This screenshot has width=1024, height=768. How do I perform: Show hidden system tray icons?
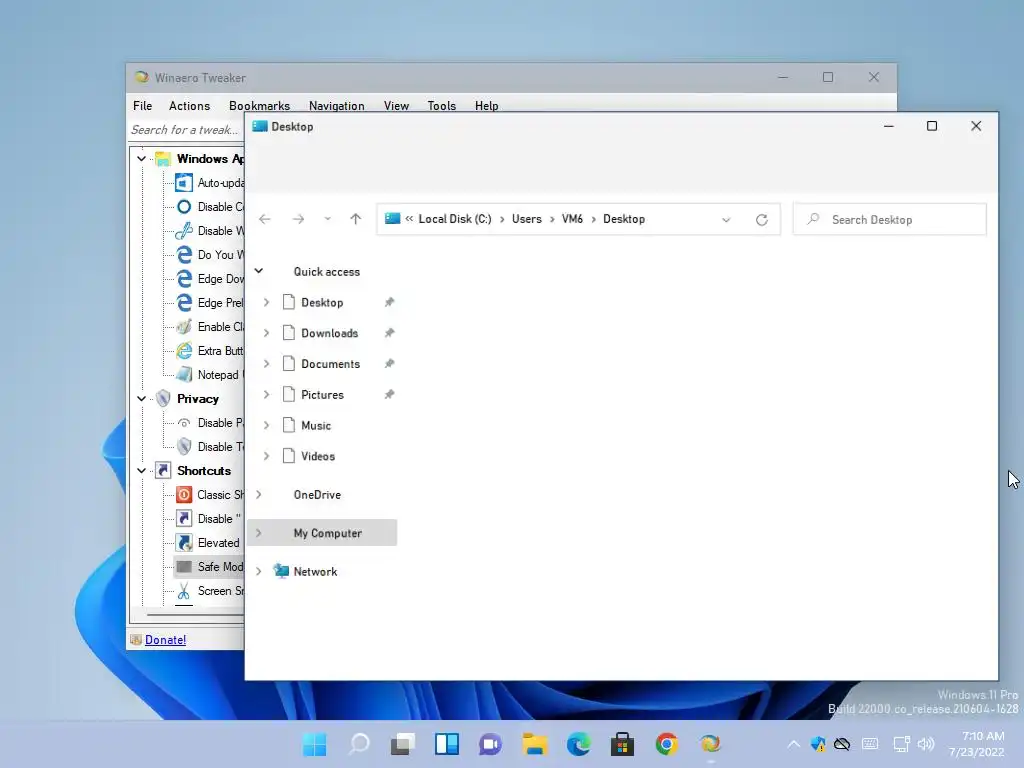click(793, 744)
